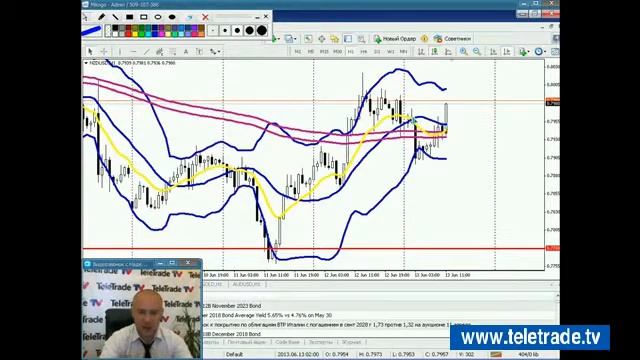Switch chart to M15 timeframe
This screenshot has height=360, width=640.
(x=324, y=51)
